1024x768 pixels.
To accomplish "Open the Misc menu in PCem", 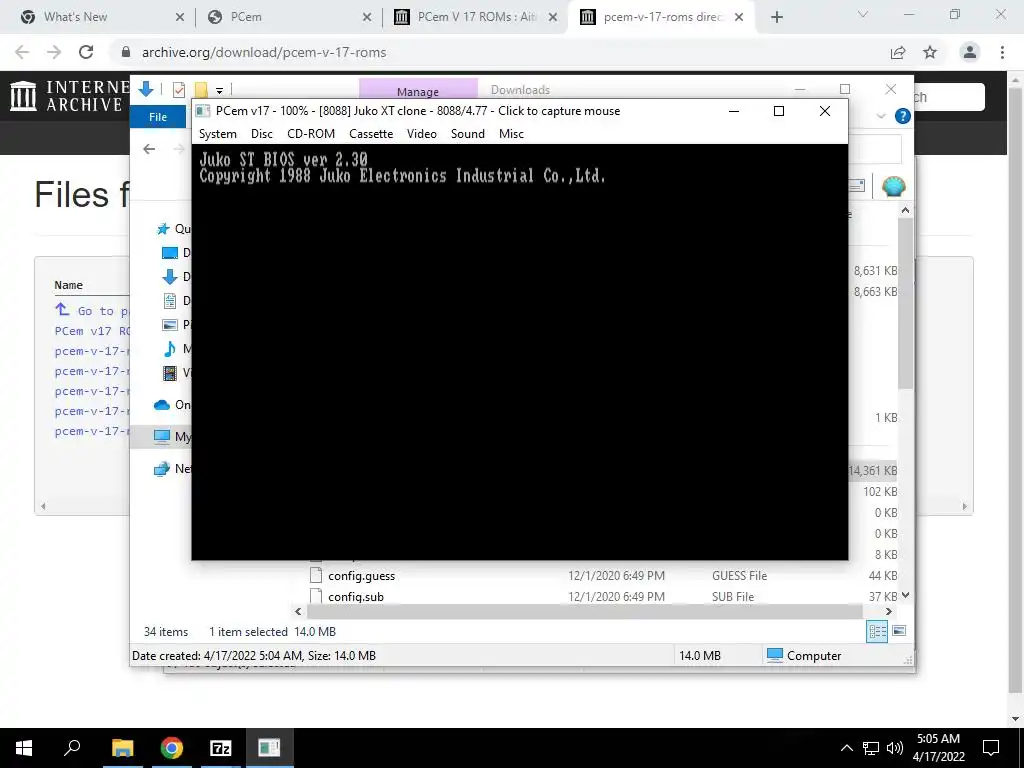I will point(511,134).
